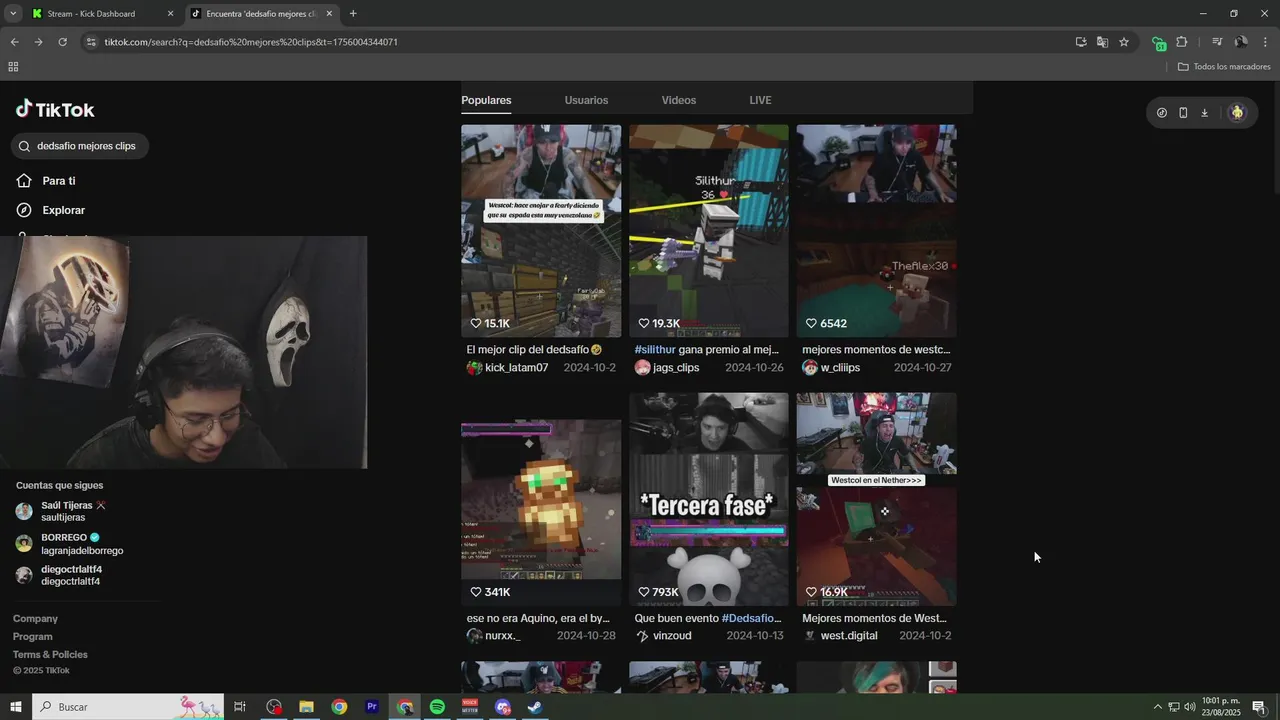
Task: Select the Populares tab
Action: pyautogui.click(x=486, y=100)
